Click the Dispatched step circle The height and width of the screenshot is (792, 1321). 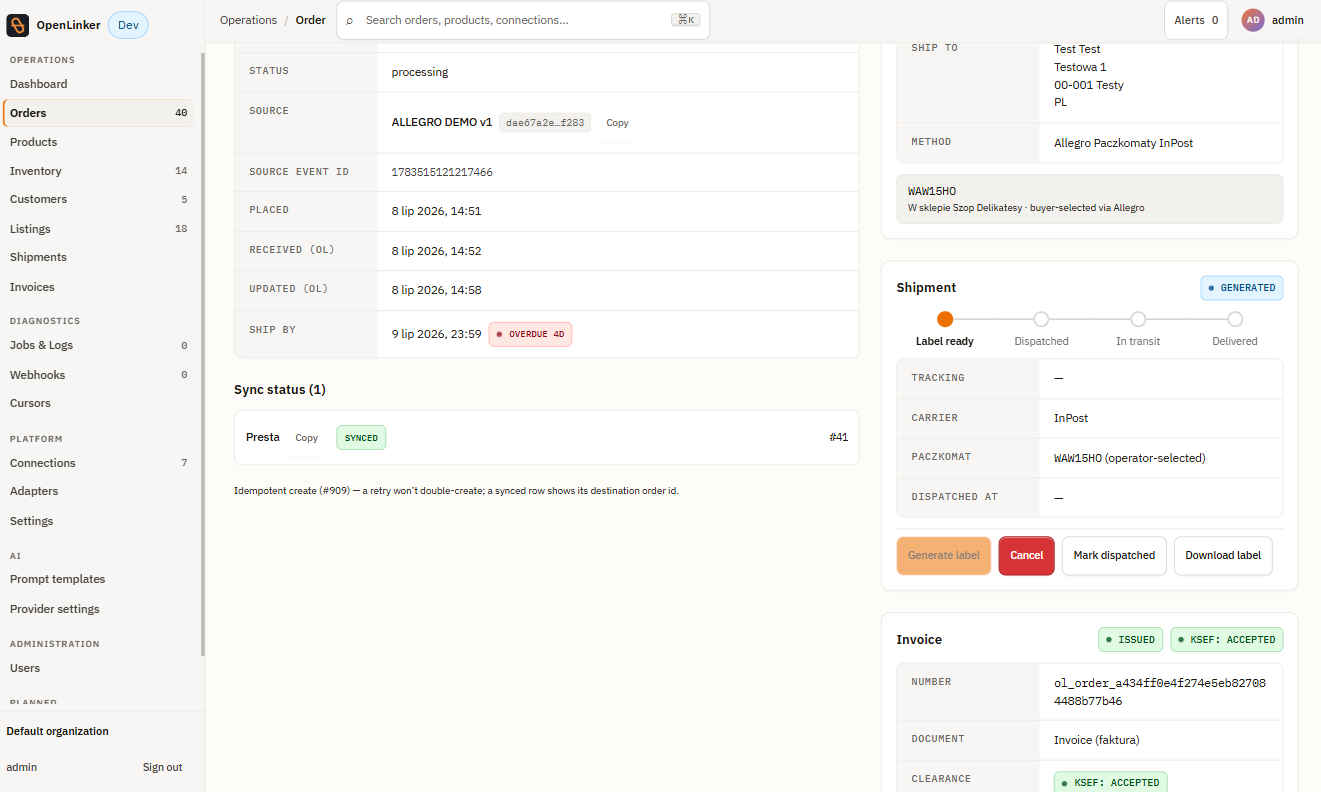(1041, 319)
